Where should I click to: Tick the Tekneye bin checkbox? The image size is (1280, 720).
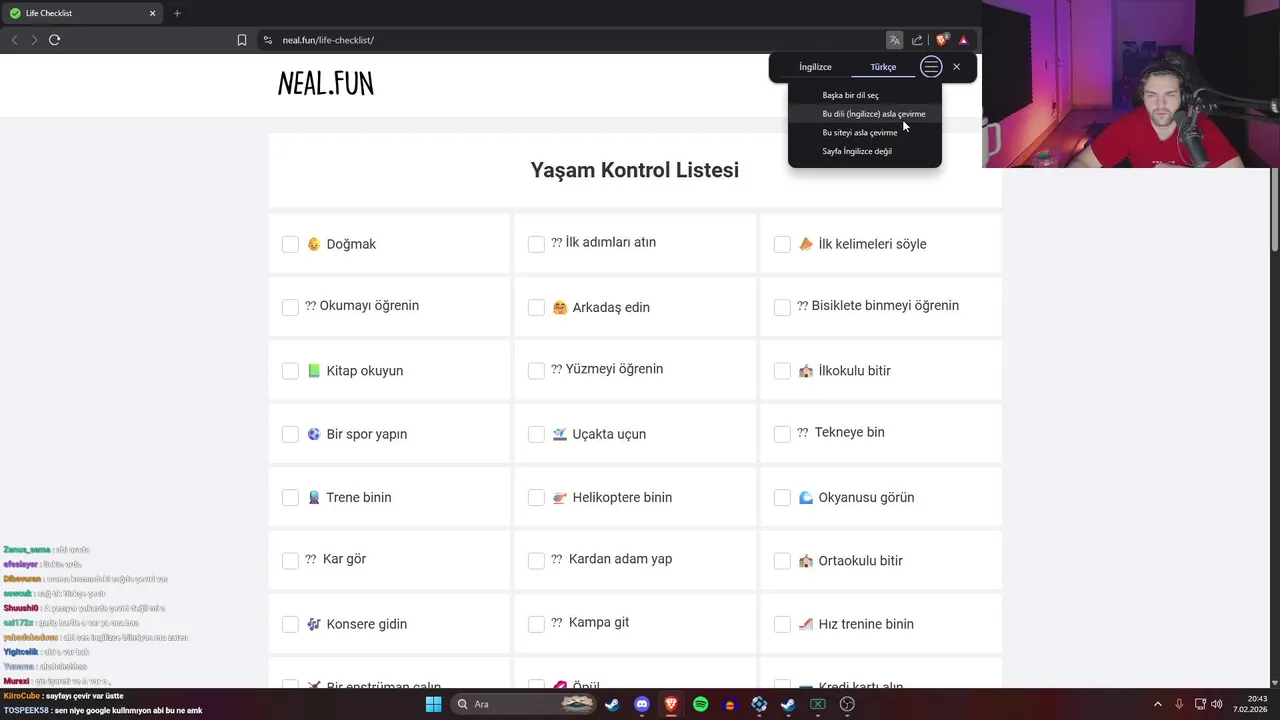(x=782, y=434)
